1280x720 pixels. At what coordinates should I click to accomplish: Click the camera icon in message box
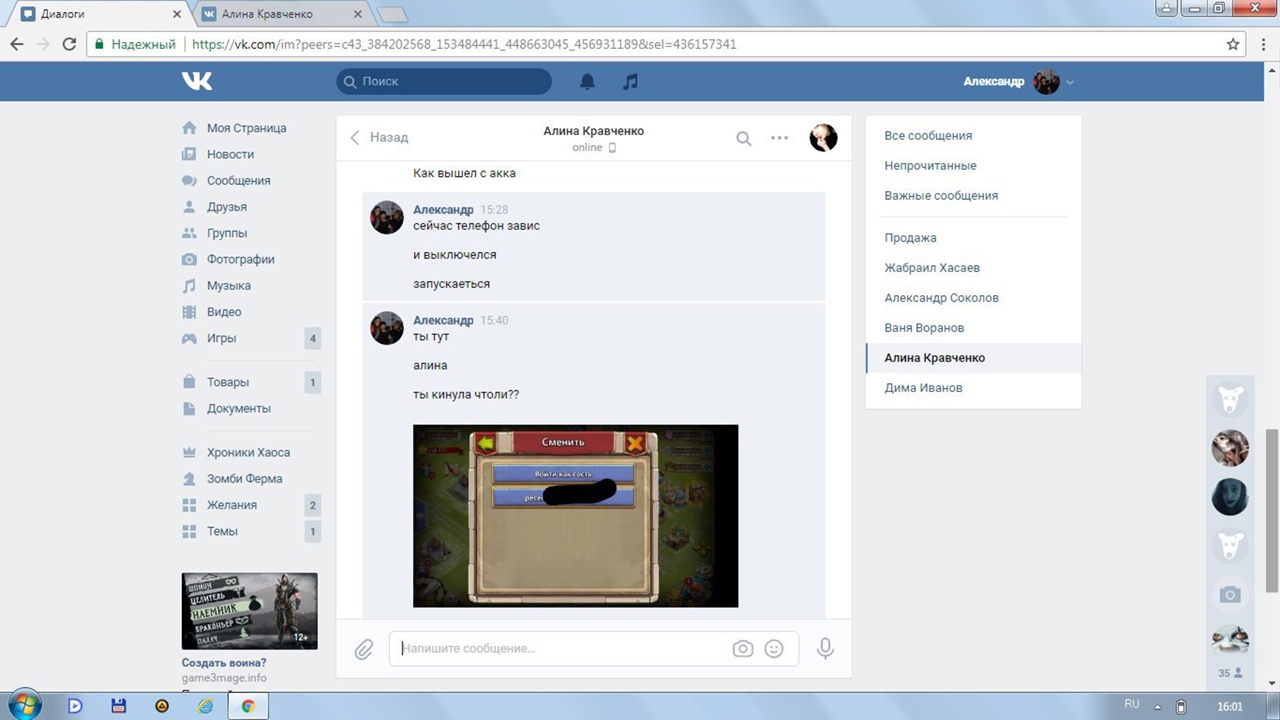(x=742, y=649)
